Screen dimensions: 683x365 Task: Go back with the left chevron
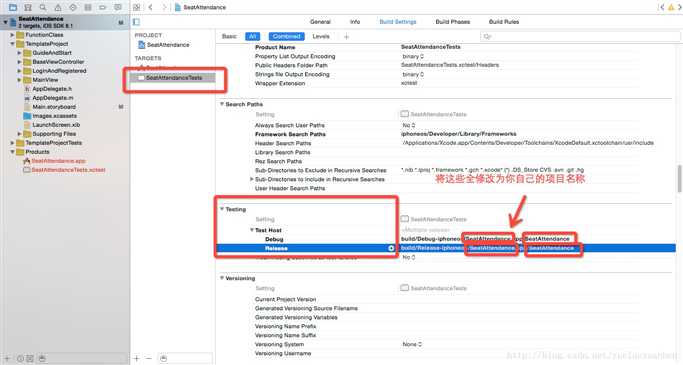[x=150, y=7]
